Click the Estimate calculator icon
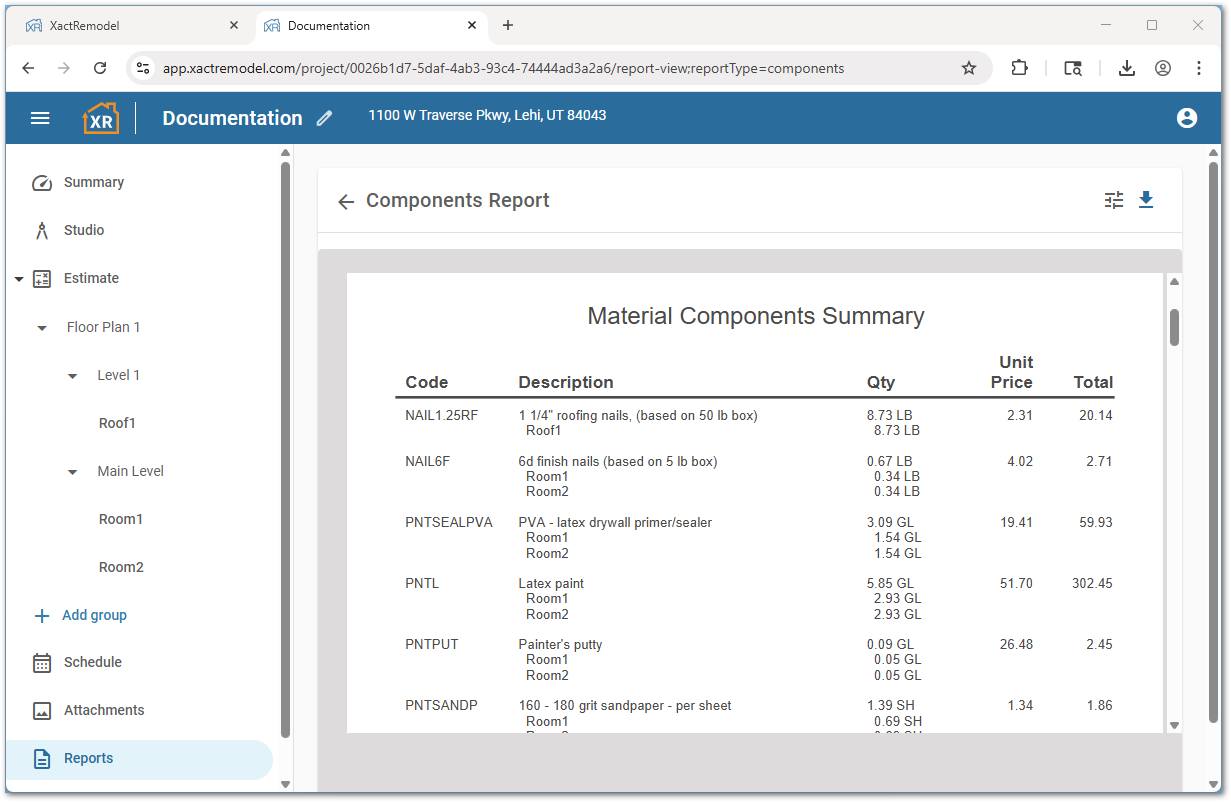1231x802 pixels. click(41, 278)
